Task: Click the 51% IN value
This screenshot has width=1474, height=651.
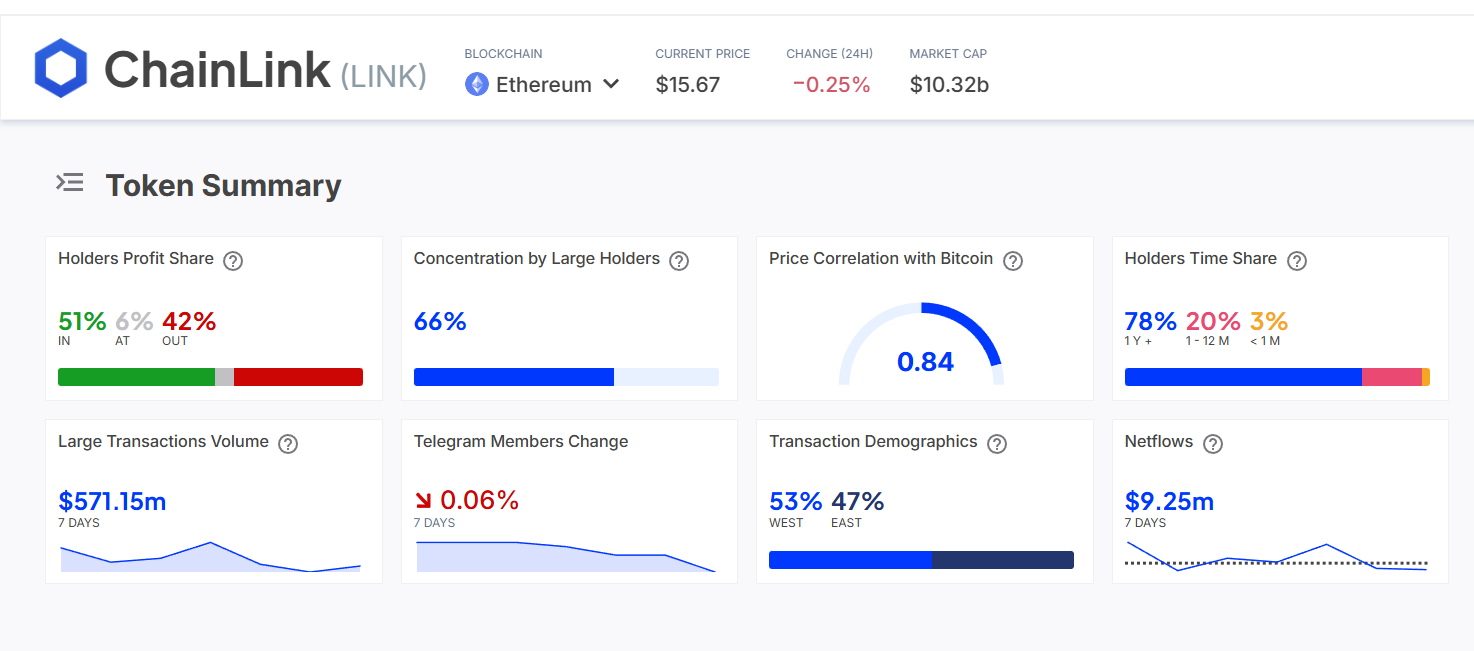Action: point(82,321)
